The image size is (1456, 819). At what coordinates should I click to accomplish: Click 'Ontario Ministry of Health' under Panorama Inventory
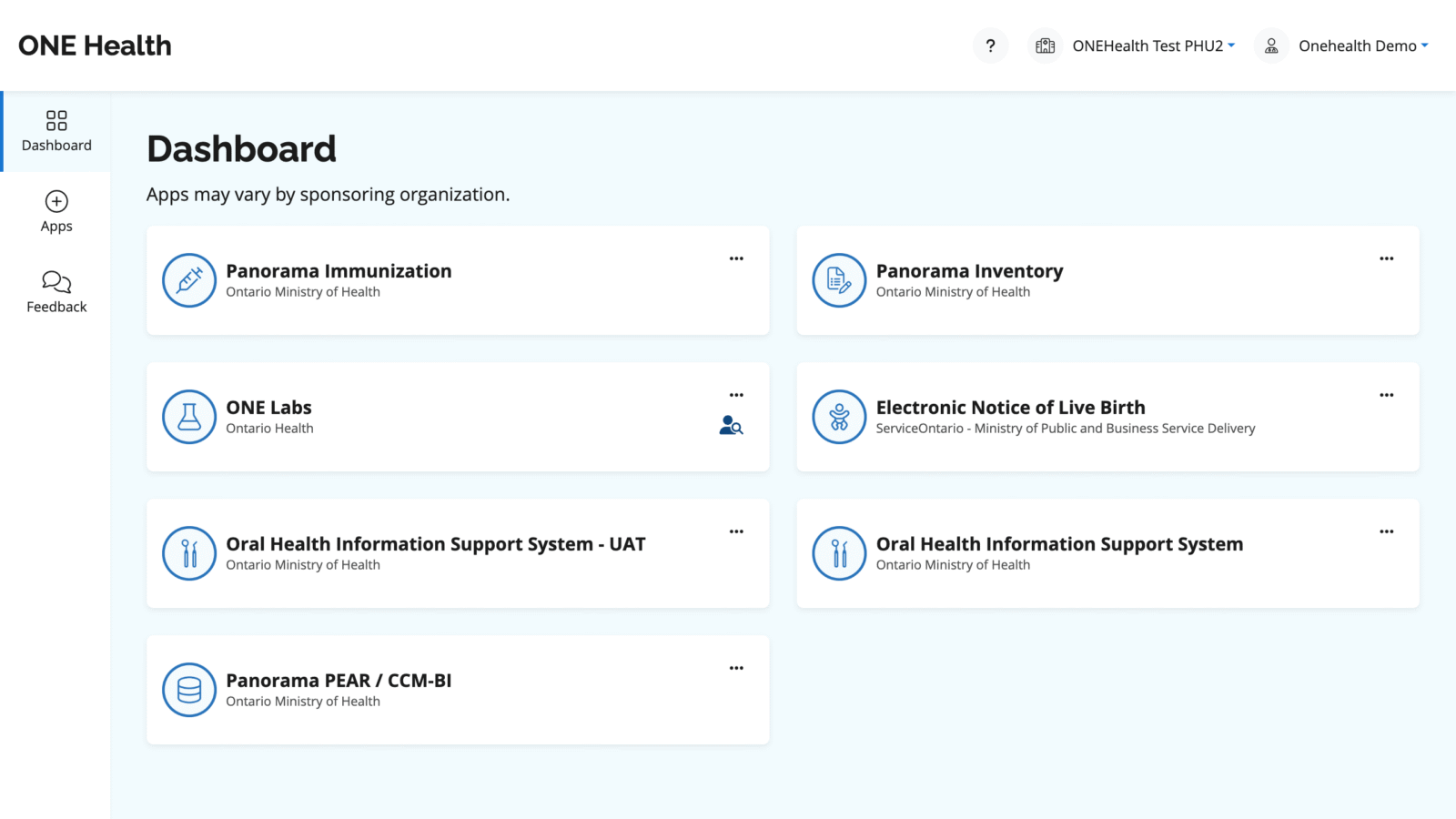953,292
